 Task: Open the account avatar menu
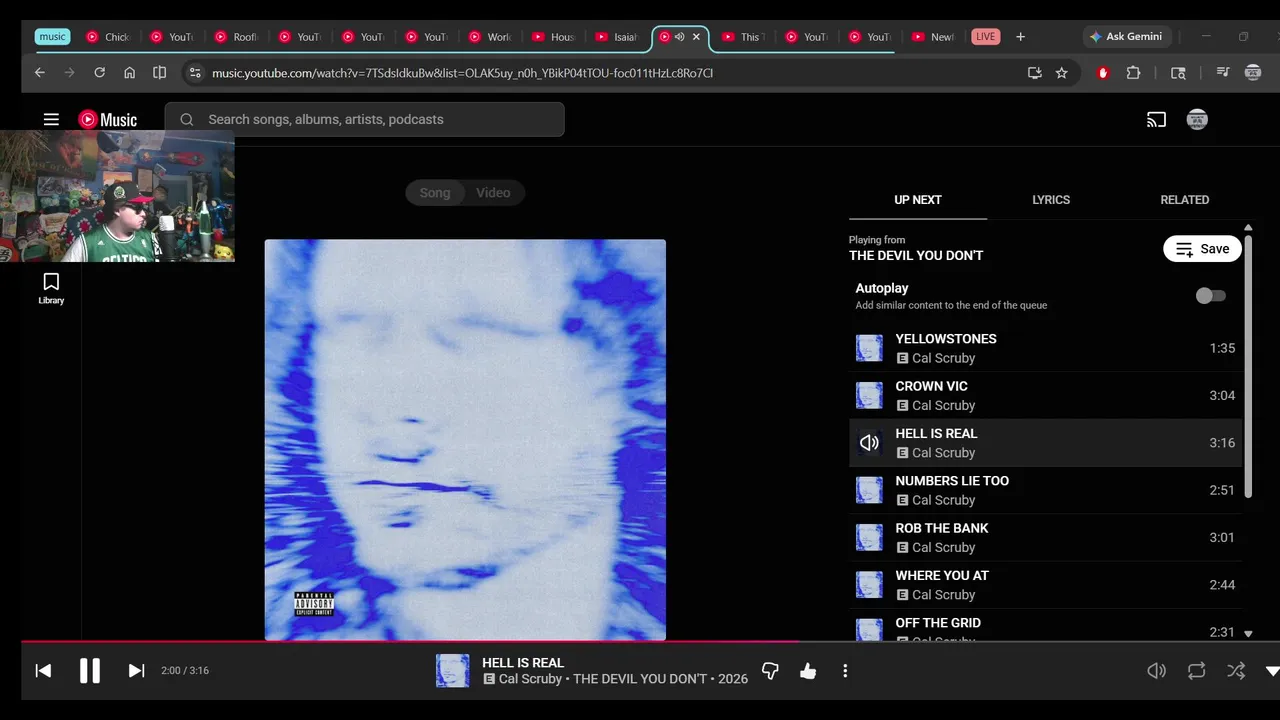[x=1197, y=120]
